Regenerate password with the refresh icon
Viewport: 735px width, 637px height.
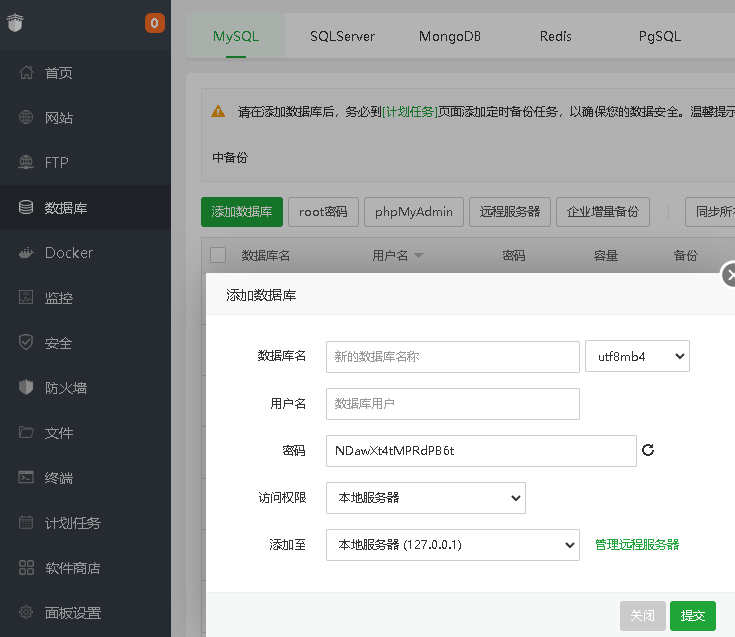click(x=648, y=450)
